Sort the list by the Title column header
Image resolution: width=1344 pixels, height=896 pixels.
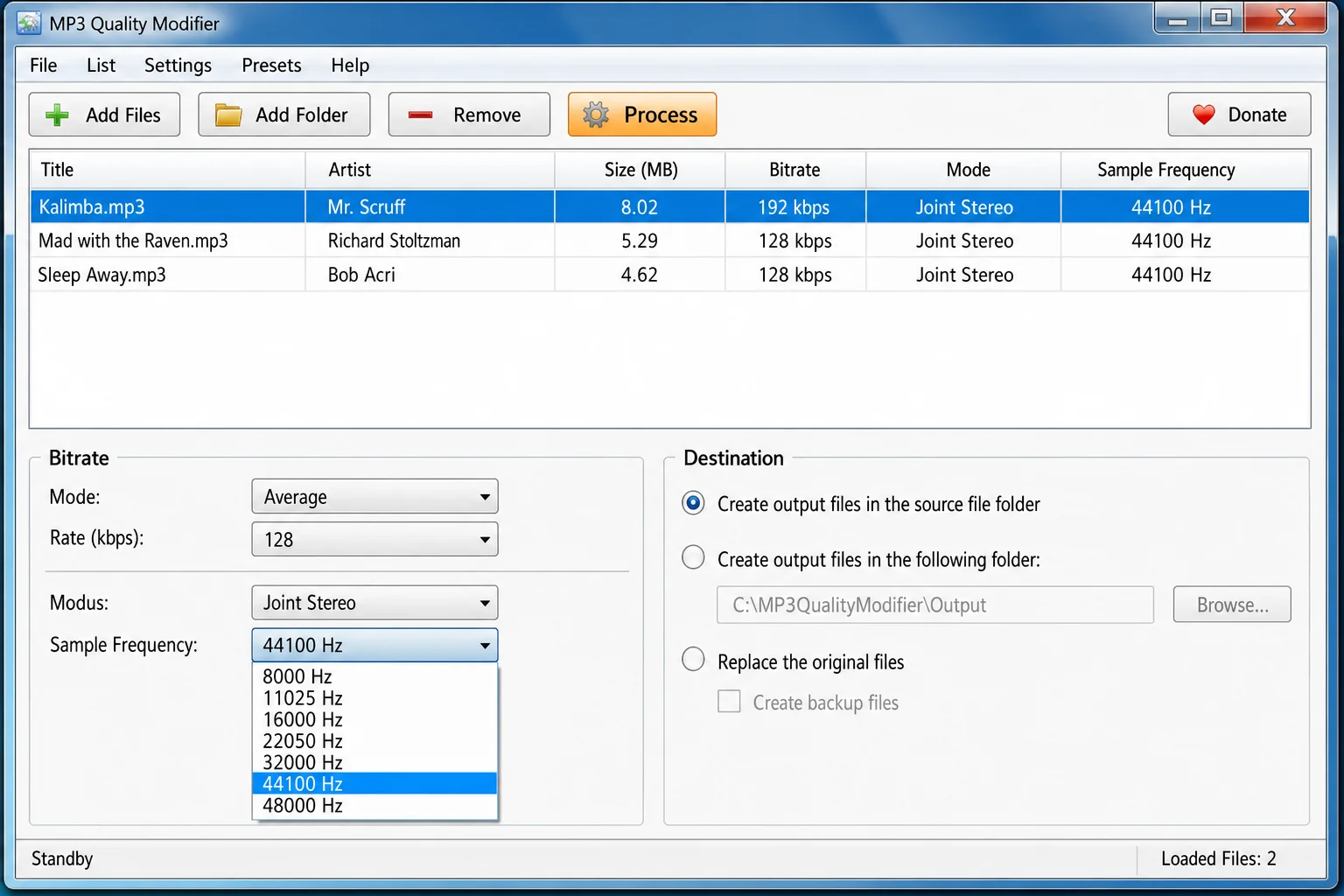tap(168, 170)
